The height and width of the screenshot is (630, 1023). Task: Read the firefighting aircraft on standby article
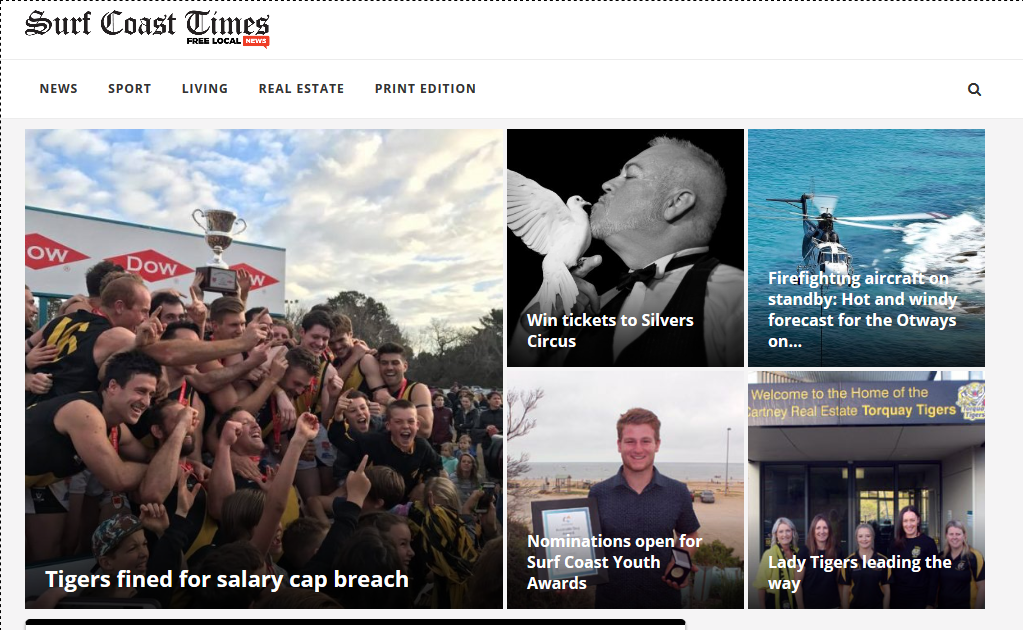[862, 310]
